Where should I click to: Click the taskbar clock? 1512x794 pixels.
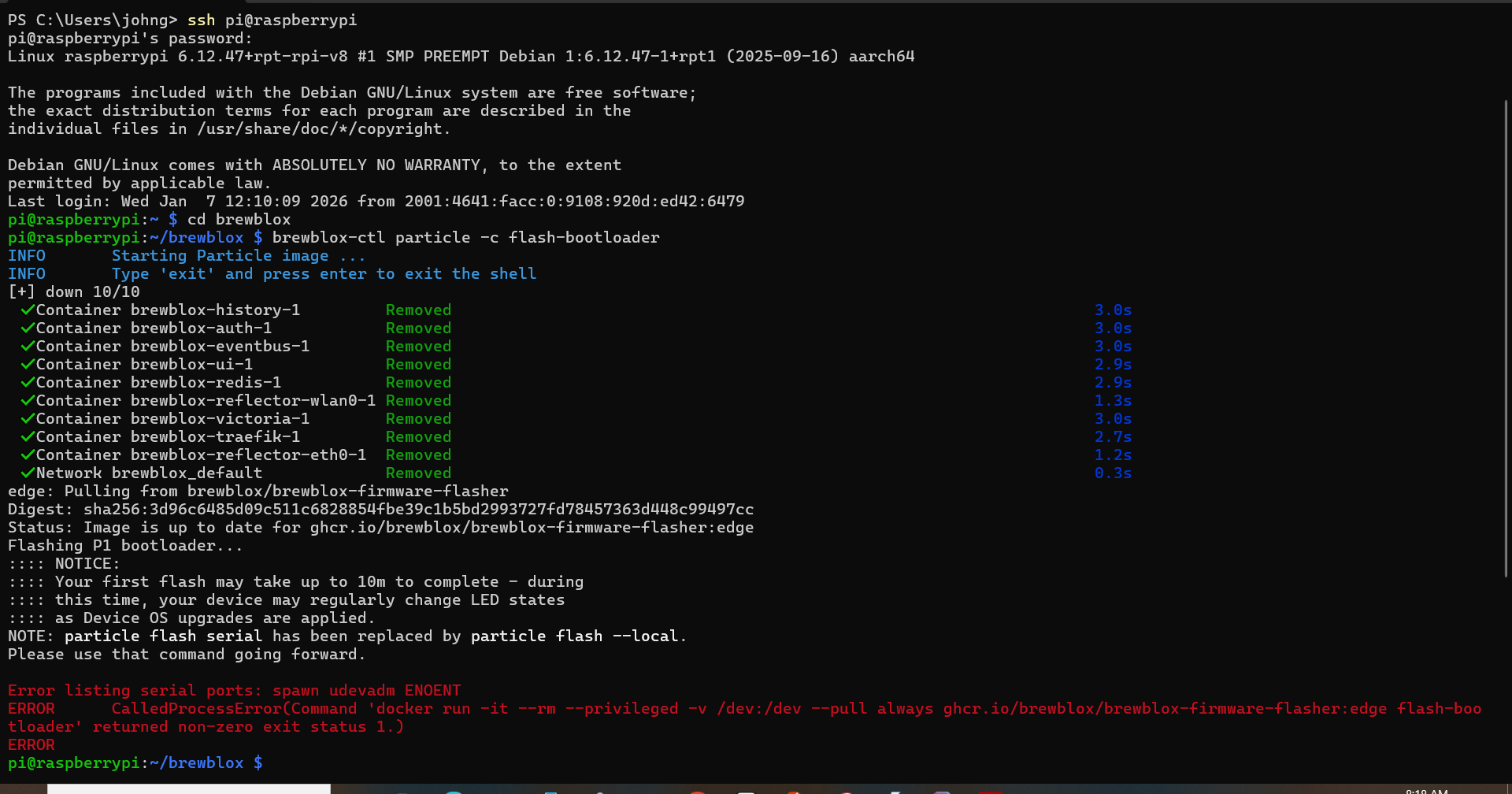(1426, 791)
